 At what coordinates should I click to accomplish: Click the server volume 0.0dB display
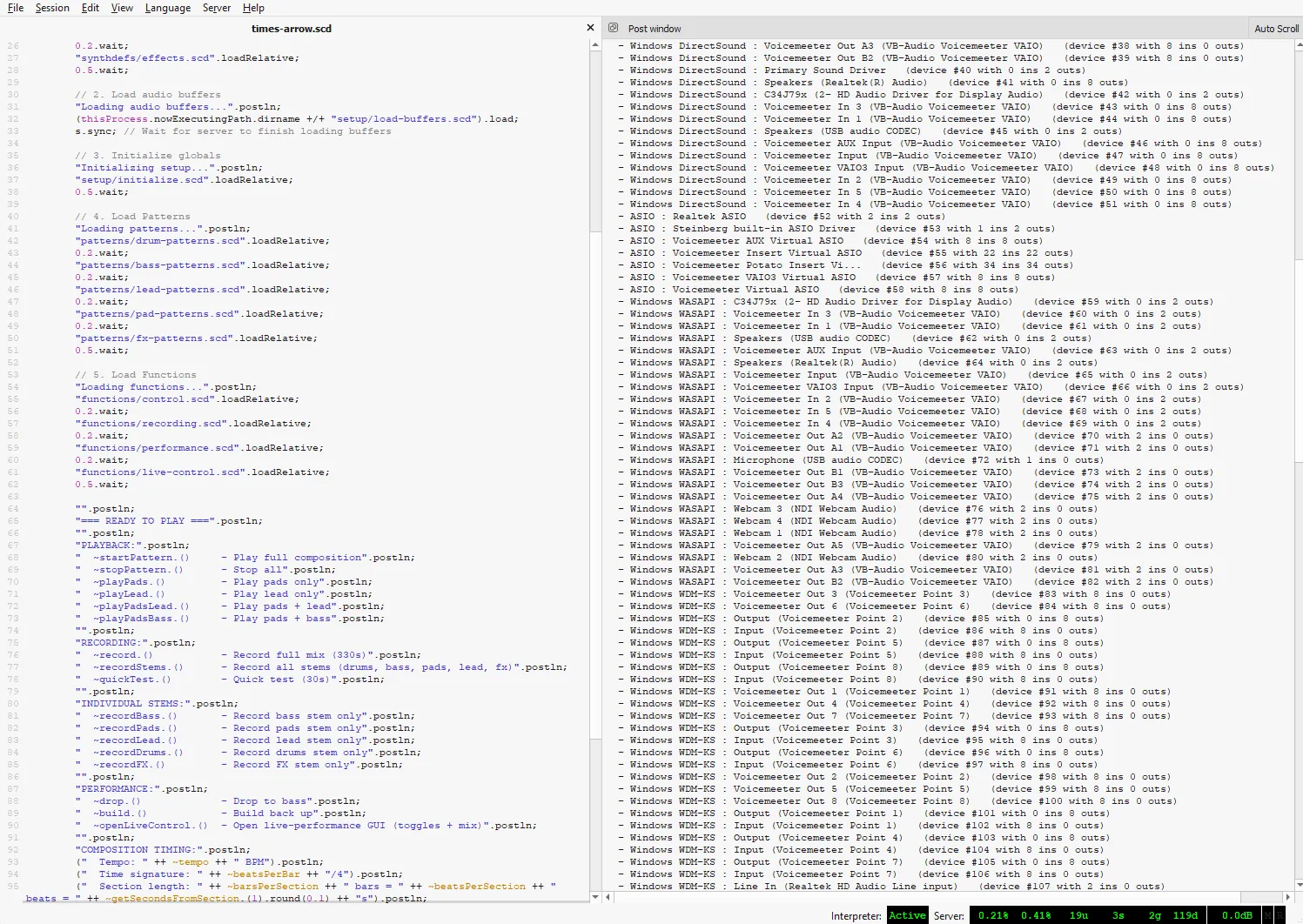1237,915
